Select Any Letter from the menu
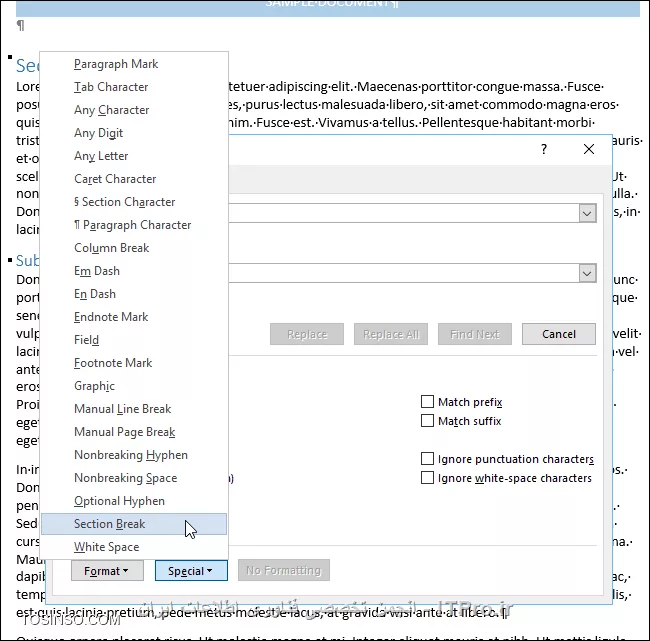 134,156
